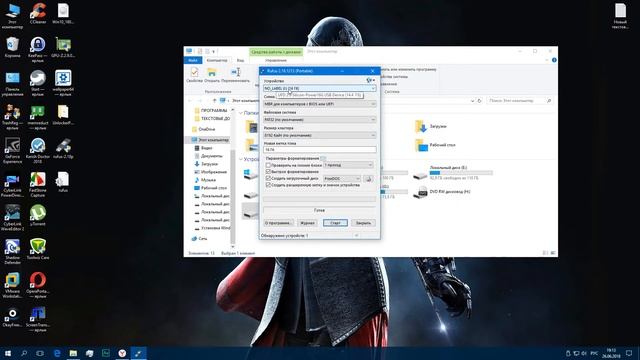The height and width of the screenshot is (360, 640).
Task: Launch Microsoft Edge from taskbar
Action: (57, 353)
